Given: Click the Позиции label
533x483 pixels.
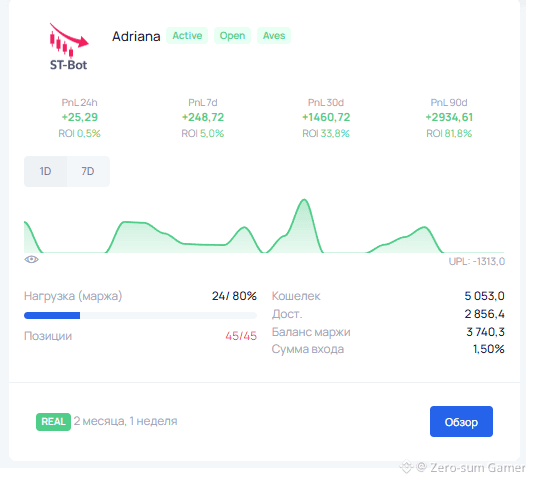Looking at the screenshot, I should tap(48, 336).
